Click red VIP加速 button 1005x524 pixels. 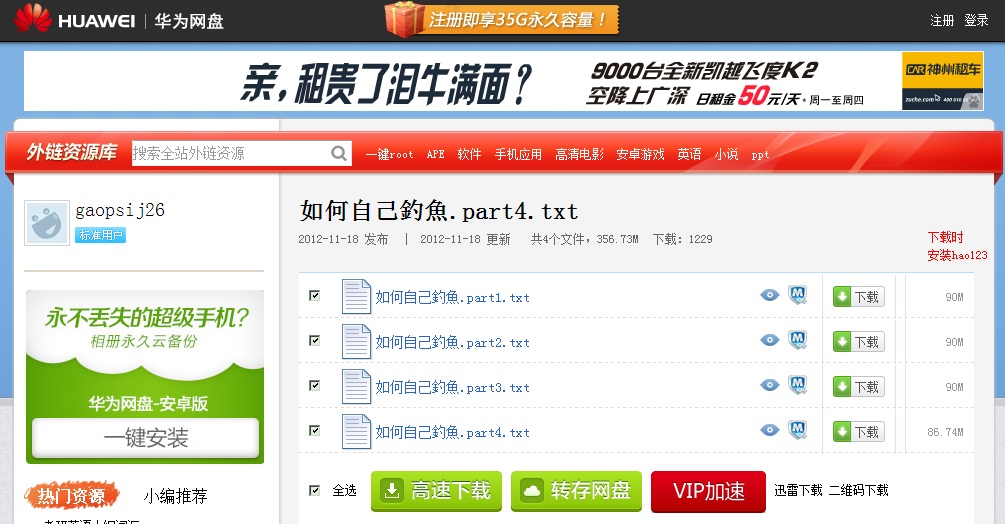coord(708,491)
